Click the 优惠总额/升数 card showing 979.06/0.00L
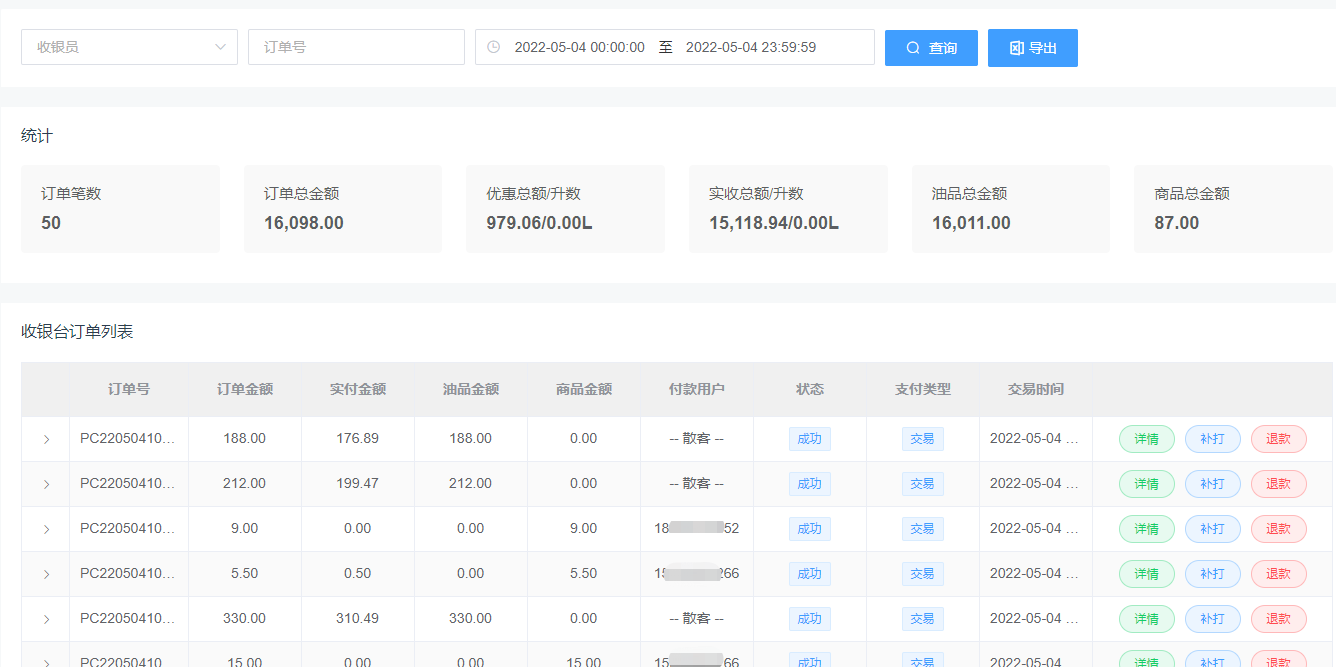 [565, 209]
